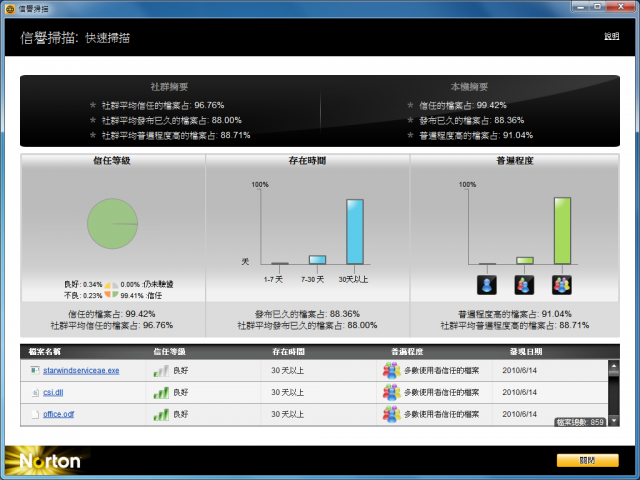Click the csi.dll file icon

pyautogui.click(x=35, y=392)
